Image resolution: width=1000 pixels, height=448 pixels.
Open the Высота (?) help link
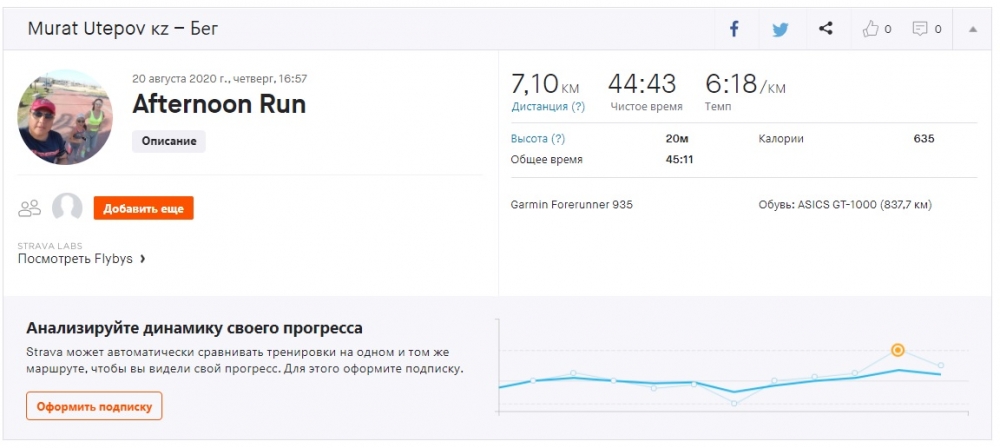[538, 139]
